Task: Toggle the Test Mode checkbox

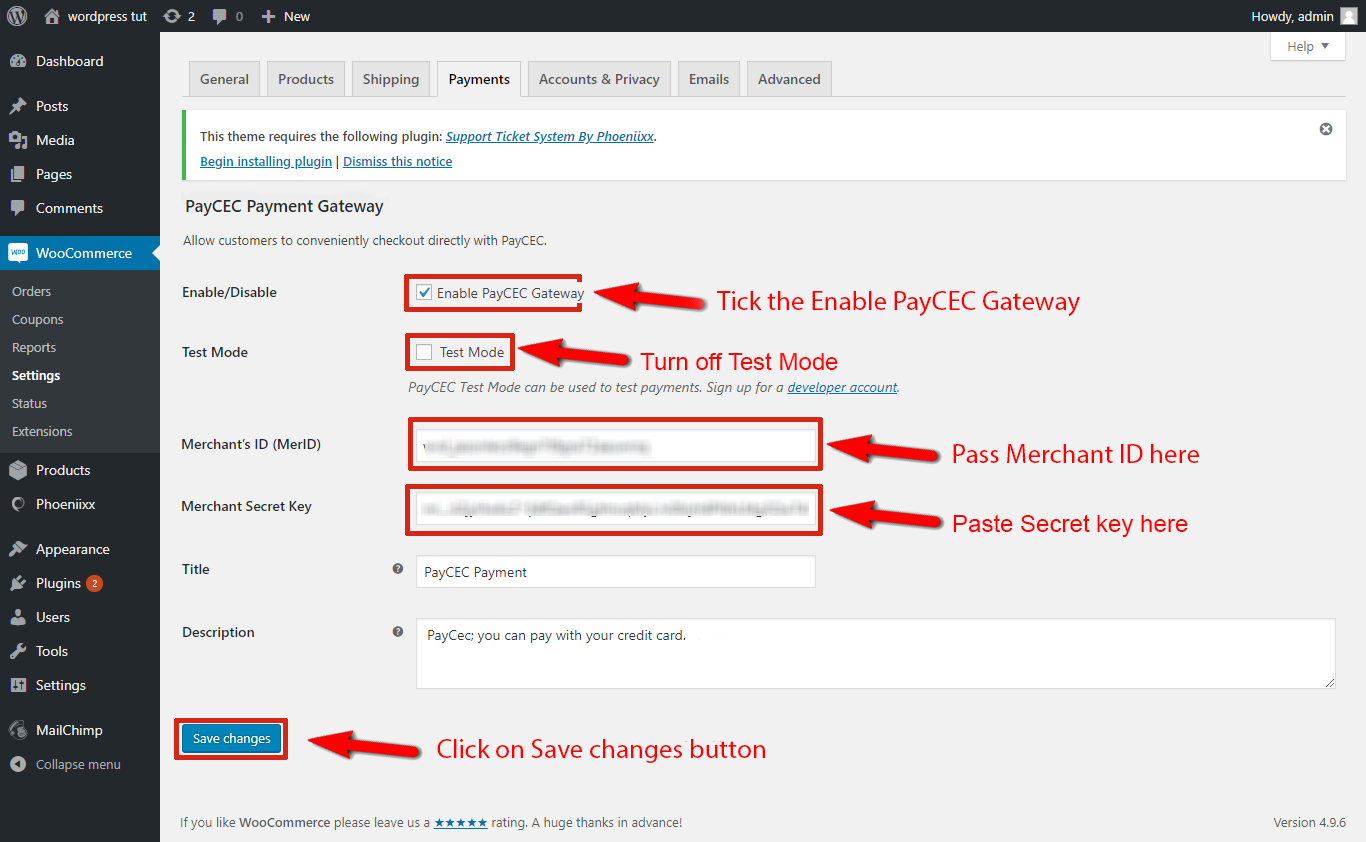Action: tap(424, 352)
